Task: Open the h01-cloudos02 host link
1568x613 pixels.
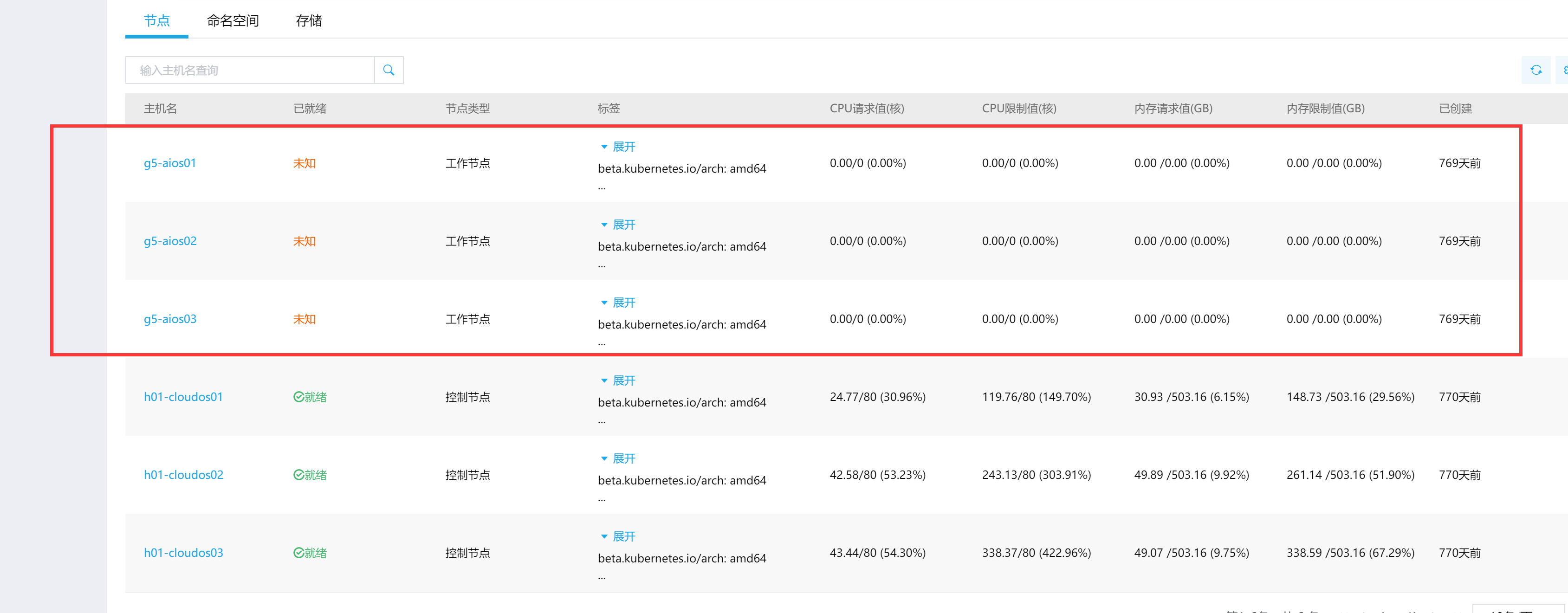Action: (x=183, y=475)
